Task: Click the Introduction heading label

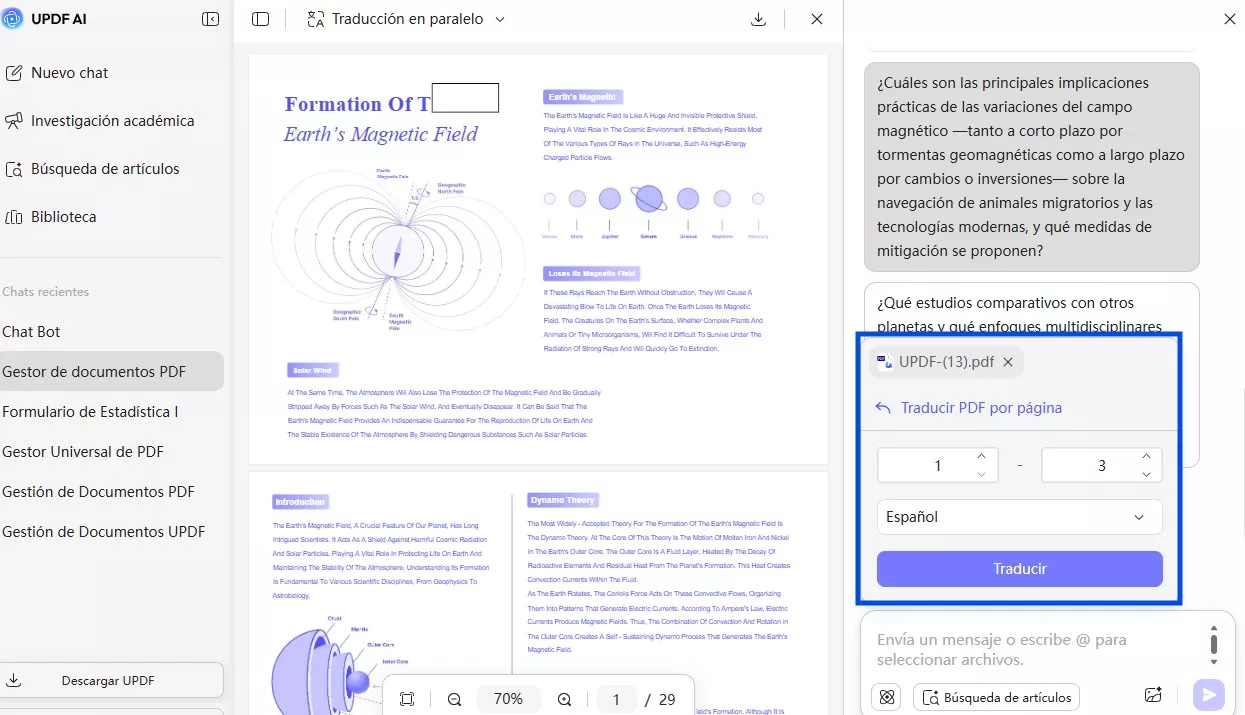Action: coord(300,502)
